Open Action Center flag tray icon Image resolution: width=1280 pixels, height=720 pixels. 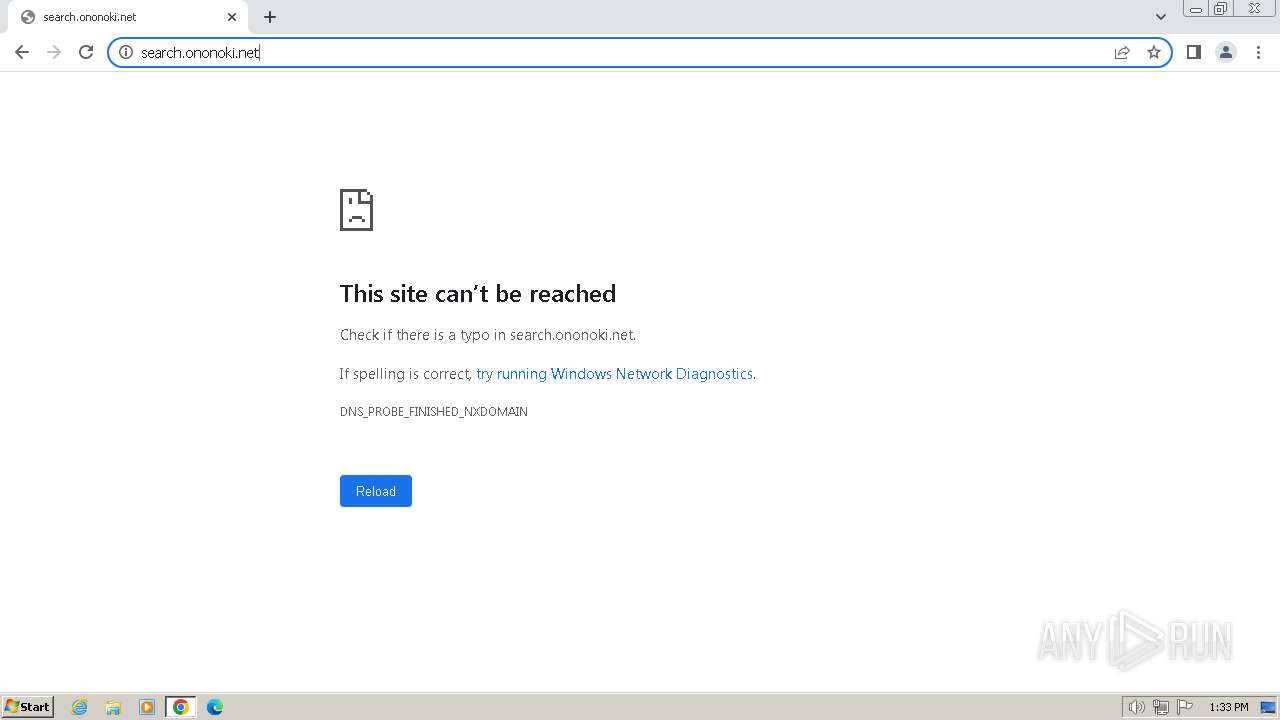tap(1185, 707)
